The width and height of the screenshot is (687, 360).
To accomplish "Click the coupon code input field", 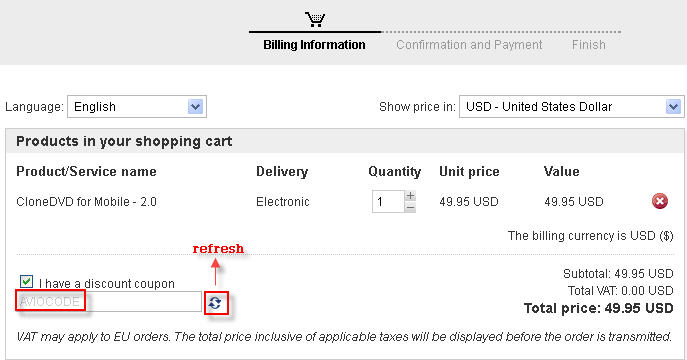I will (x=109, y=301).
